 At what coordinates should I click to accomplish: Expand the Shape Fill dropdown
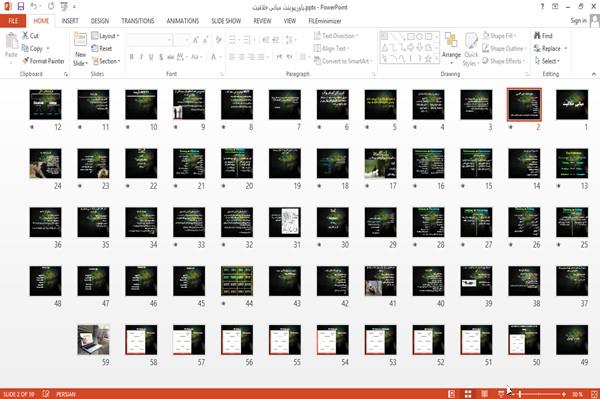(499, 36)
